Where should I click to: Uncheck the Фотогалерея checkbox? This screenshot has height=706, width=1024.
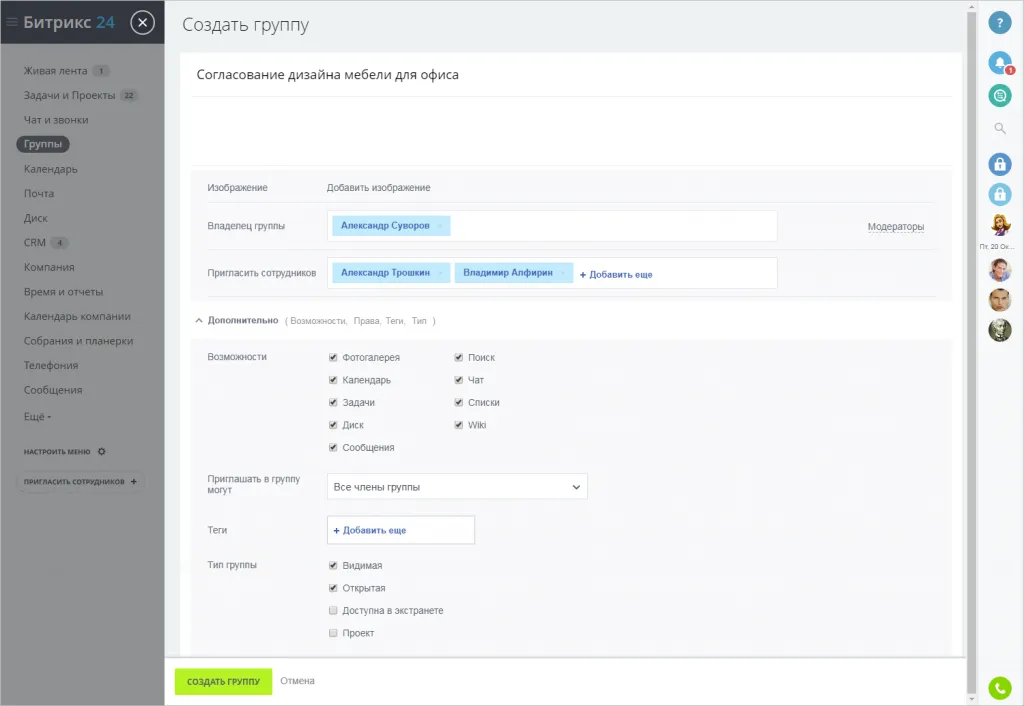point(333,357)
